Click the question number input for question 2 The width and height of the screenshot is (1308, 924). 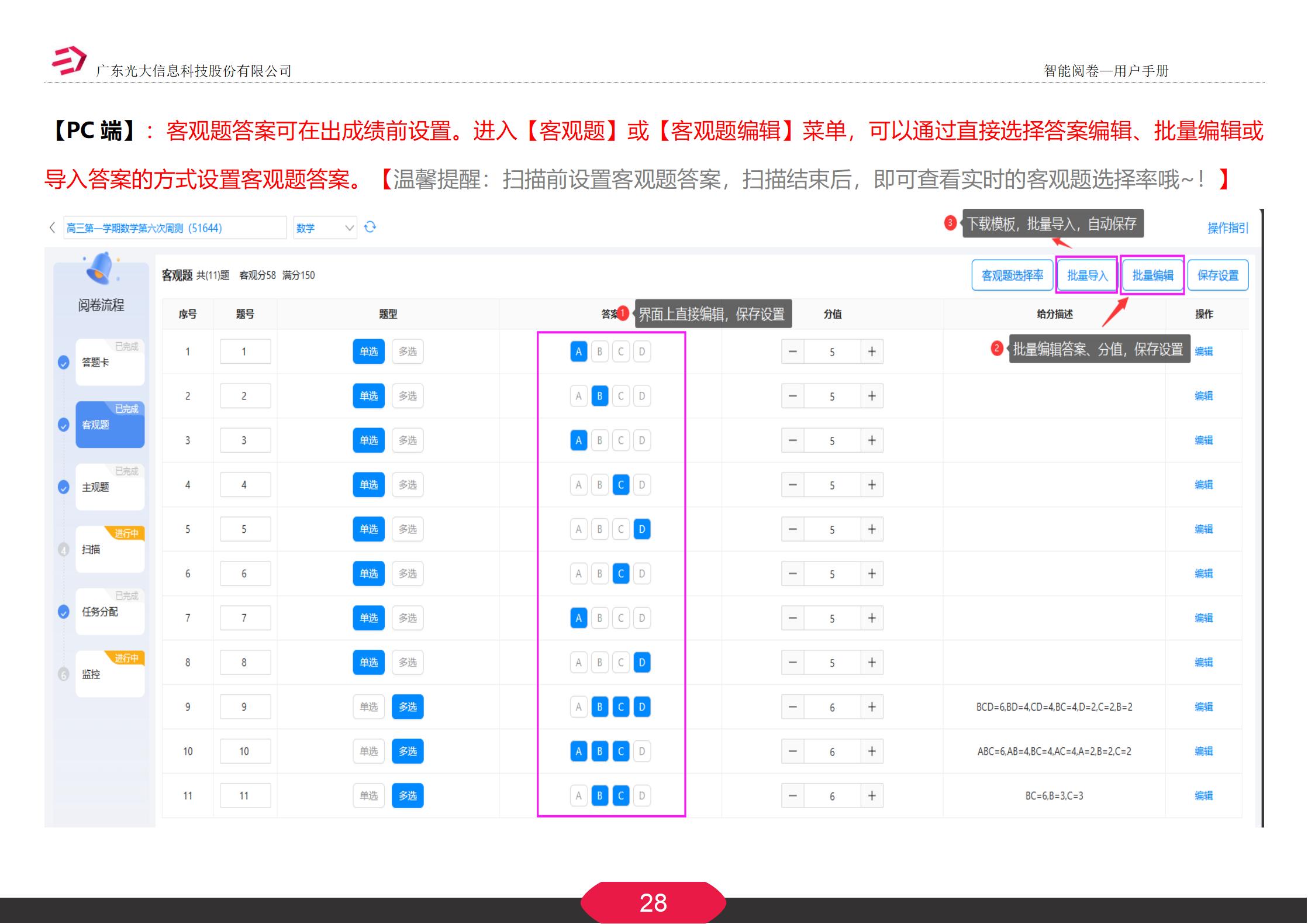tap(245, 395)
